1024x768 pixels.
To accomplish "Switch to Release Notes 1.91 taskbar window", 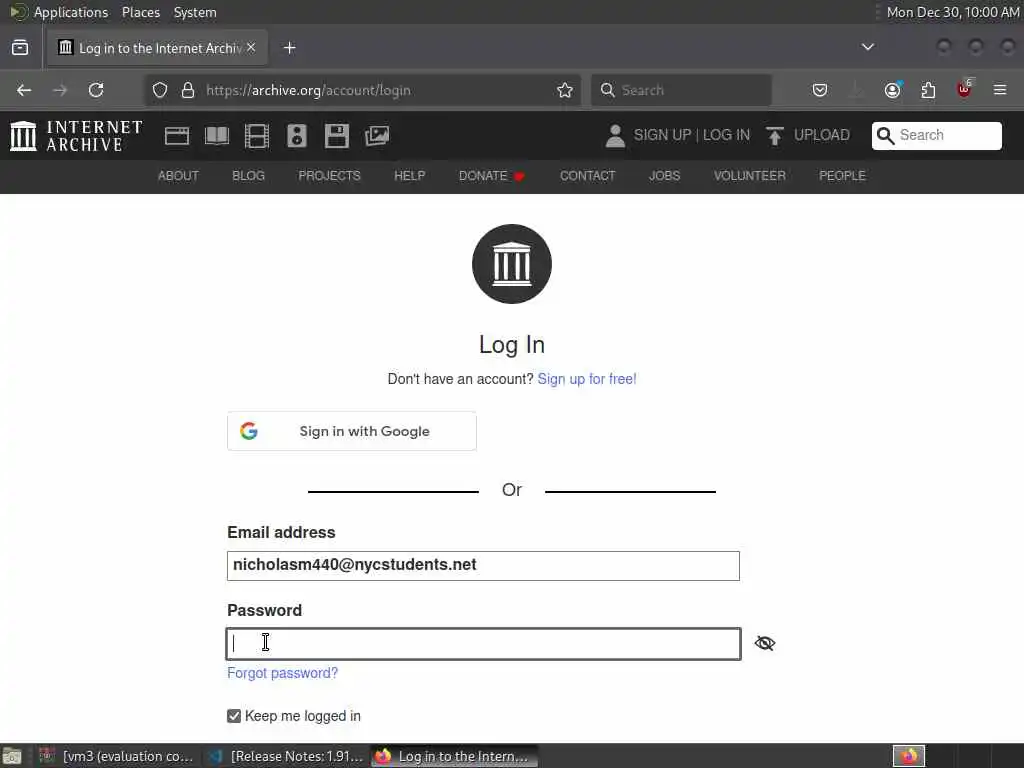I will click(x=285, y=756).
